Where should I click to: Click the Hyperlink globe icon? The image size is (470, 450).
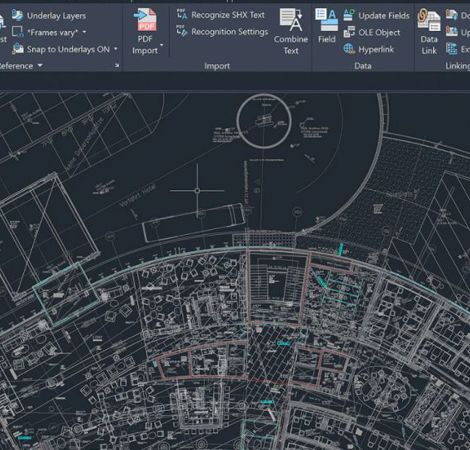349,49
